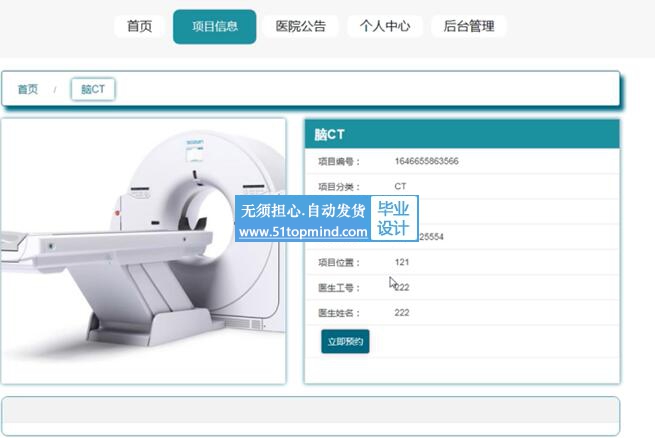Viewport: 655px width, 438px height.
Task: Select the 项目信息 navigation tab
Action: 215,27
